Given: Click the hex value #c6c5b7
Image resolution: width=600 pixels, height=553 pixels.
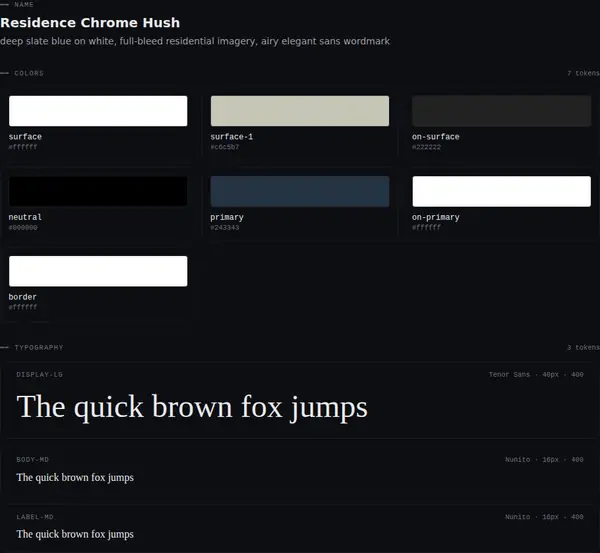Looking at the screenshot, I should click(x=225, y=147).
